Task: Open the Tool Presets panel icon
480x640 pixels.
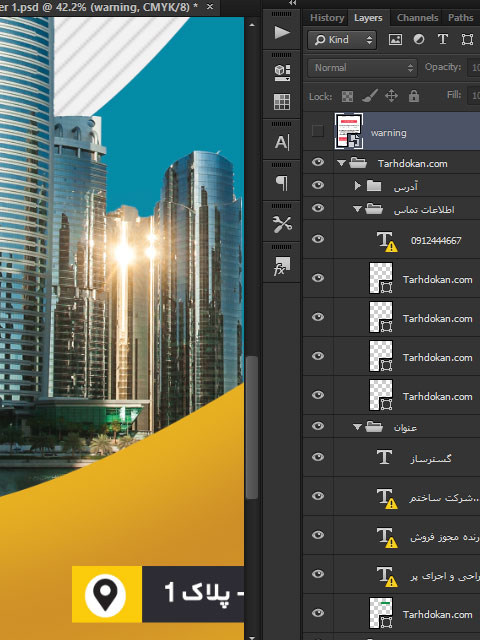Action: (x=282, y=224)
